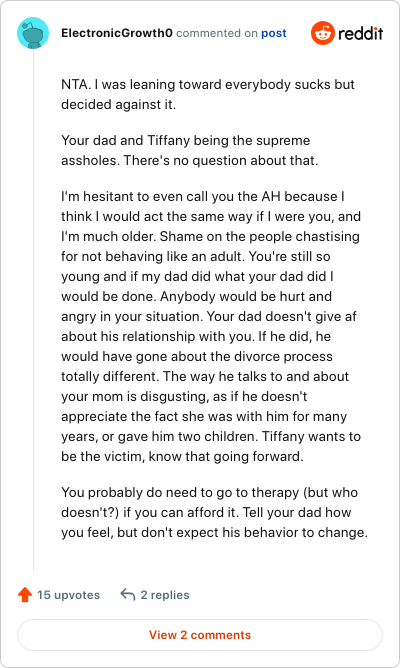Follow the blue "post" link
This screenshot has height=668, width=400.
(x=273, y=33)
